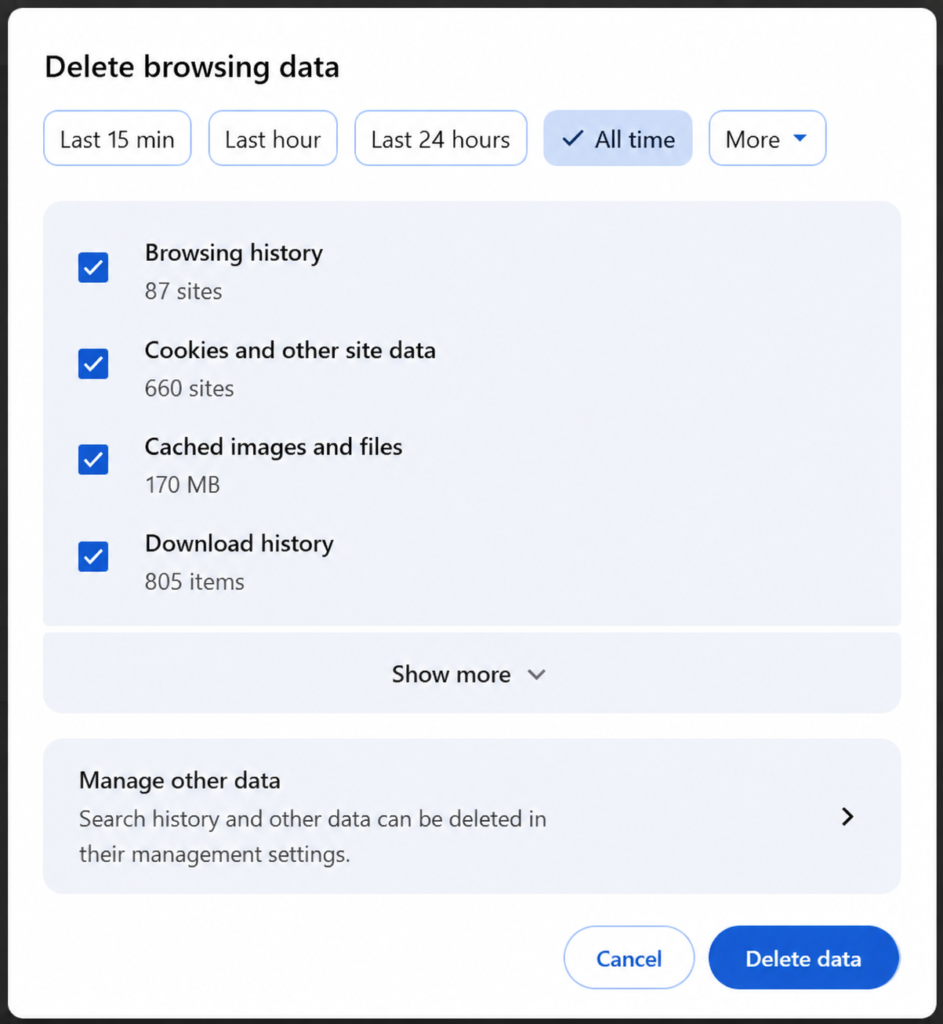The width and height of the screenshot is (943, 1024).
Task: Click the '805 items' text
Action: 195,582
